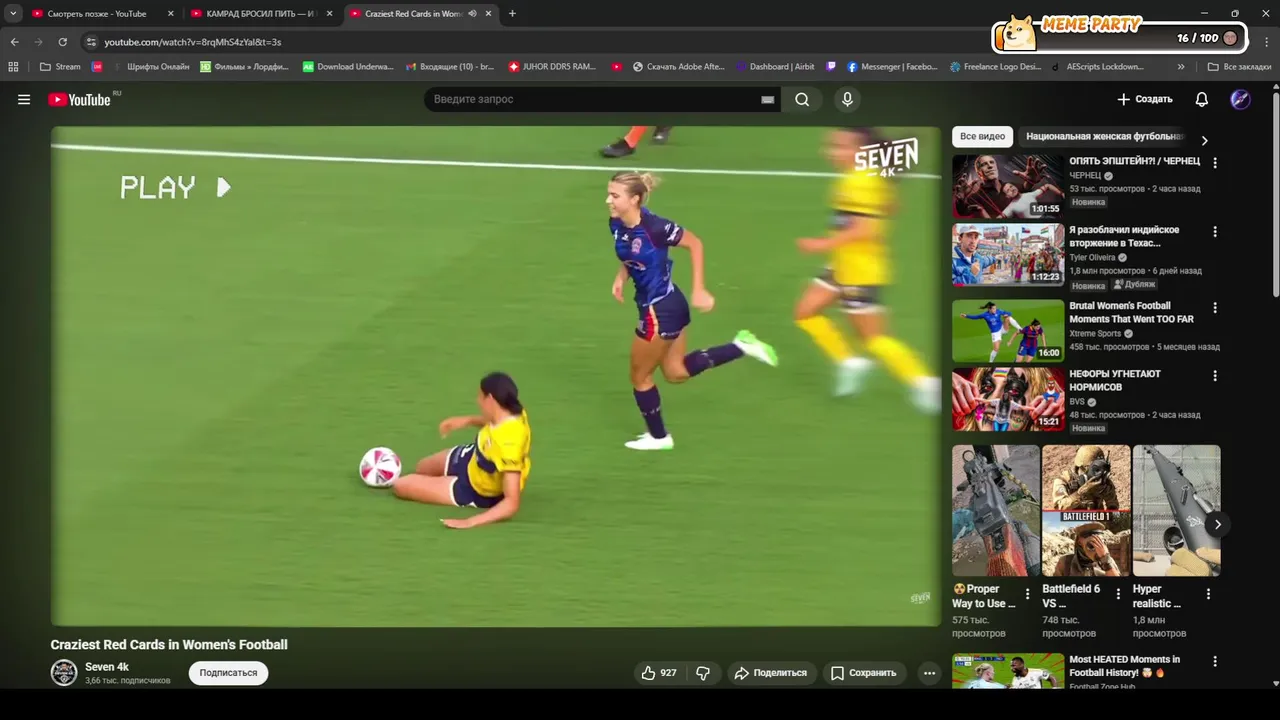Click the Создать create button

pos(1145,99)
